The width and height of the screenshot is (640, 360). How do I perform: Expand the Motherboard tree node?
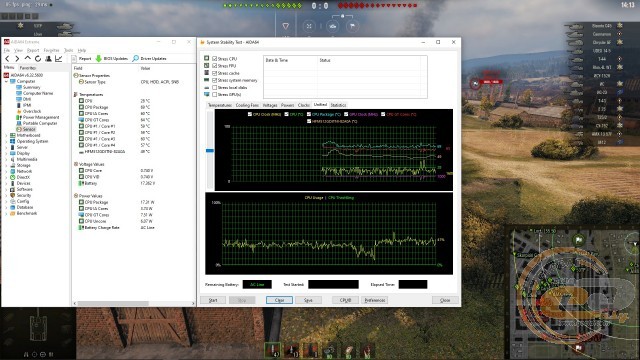click(7, 135)
